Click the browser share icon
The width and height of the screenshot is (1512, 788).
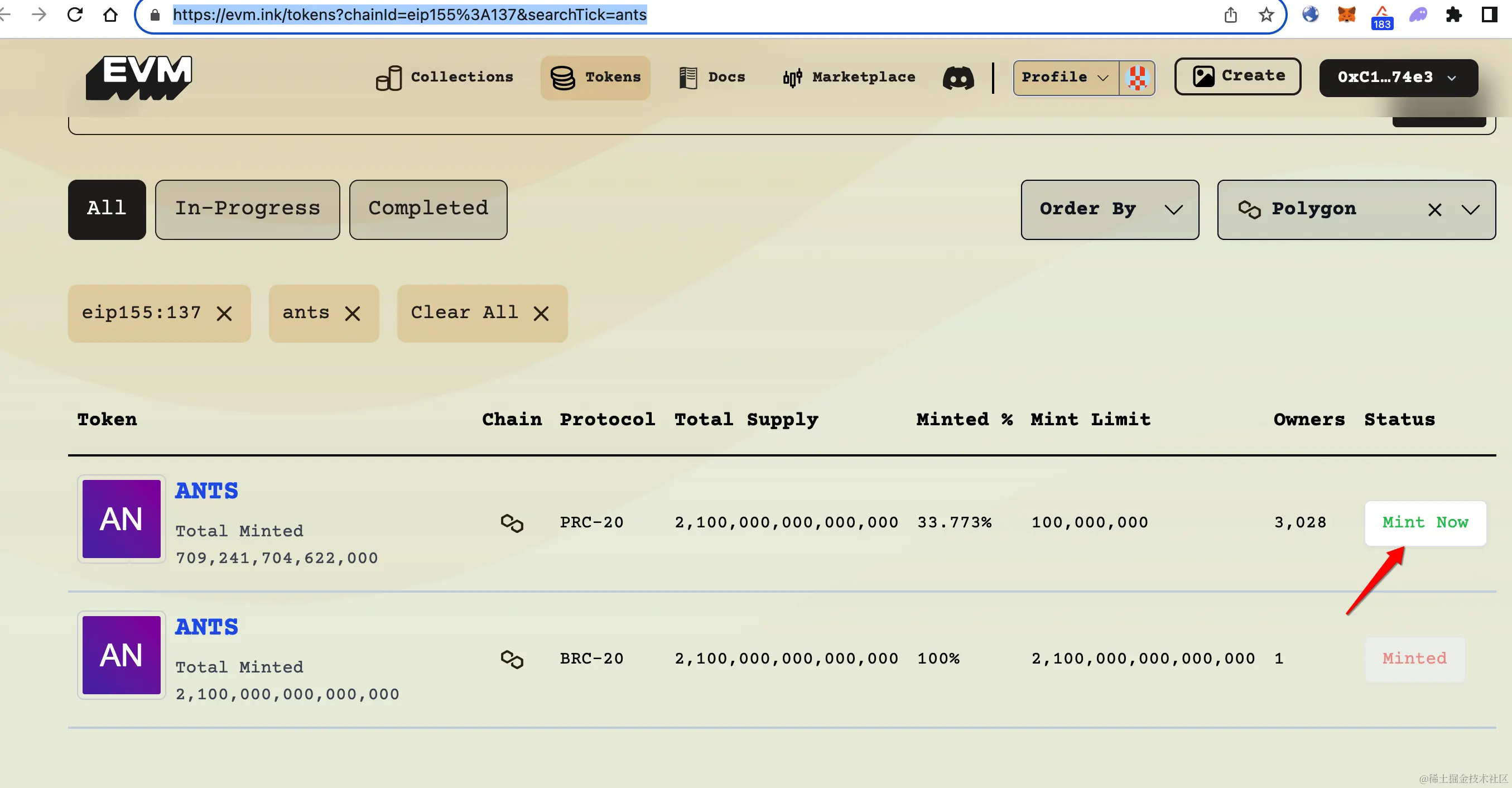[x=1230, y=15]
